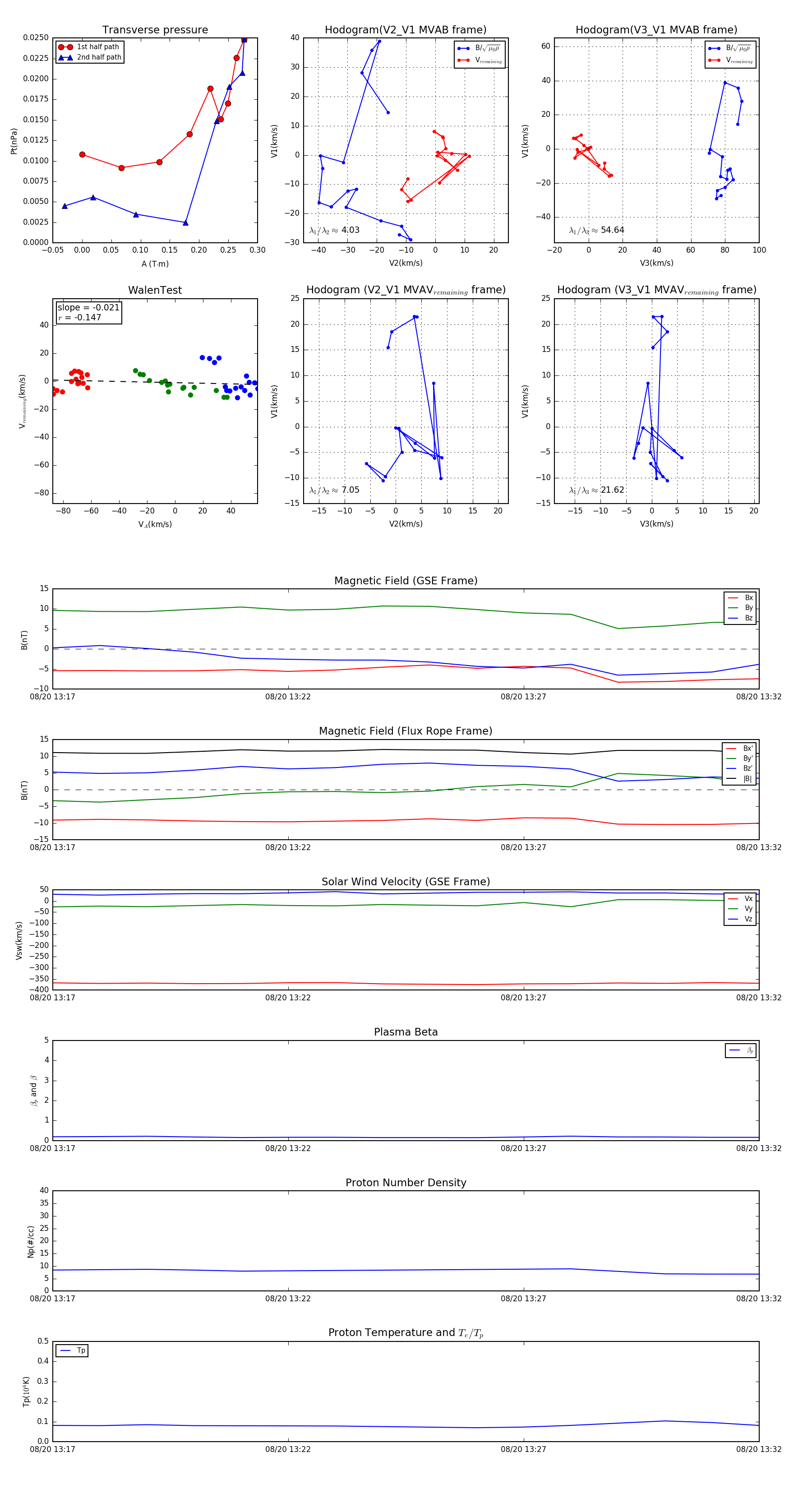Click 'Vy' in solar wind legend
This screenshot has height=1489, width=812.
(748, 909)
